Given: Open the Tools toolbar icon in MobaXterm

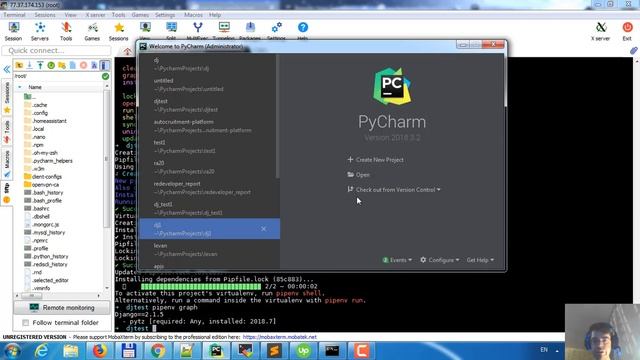Looking at the screenshot, I should tap(66, 31).
